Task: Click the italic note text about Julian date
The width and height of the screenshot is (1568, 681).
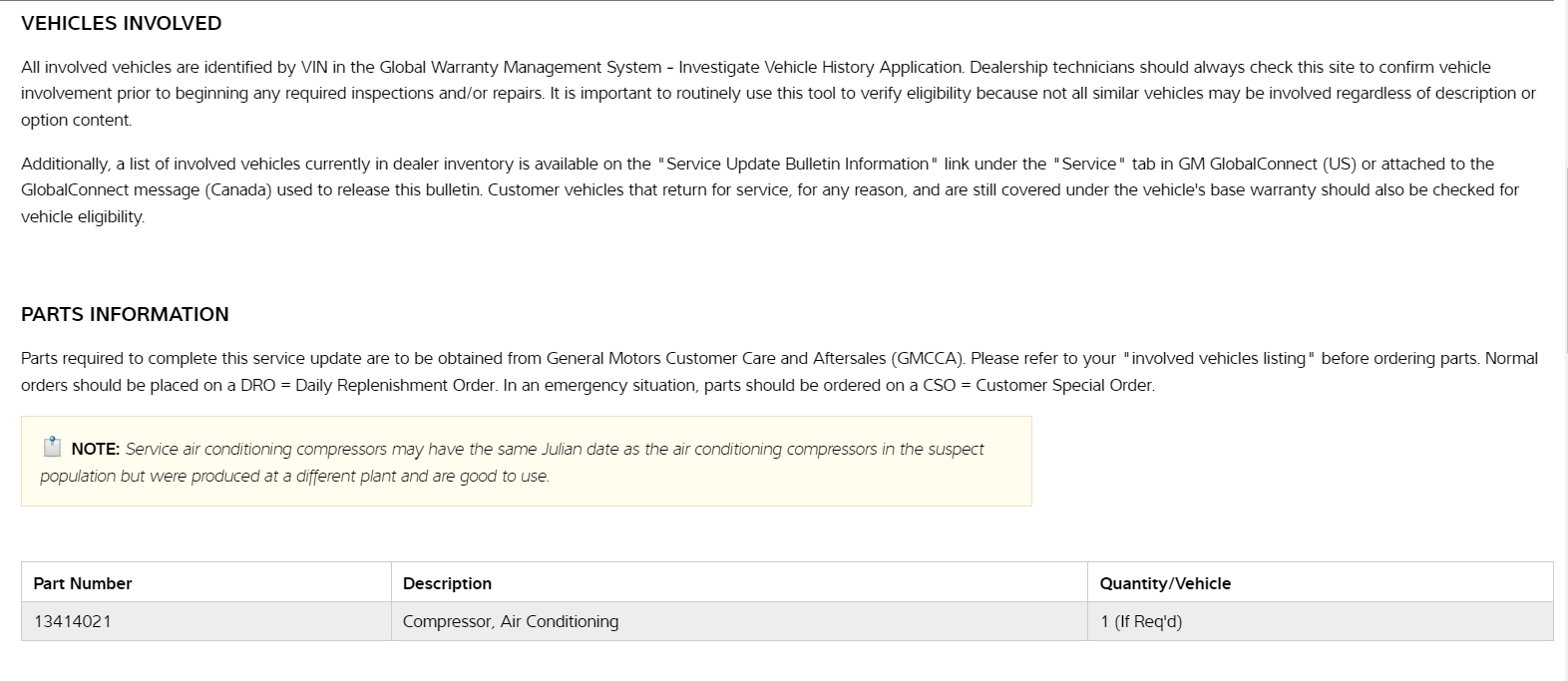Action: [554, 450]
